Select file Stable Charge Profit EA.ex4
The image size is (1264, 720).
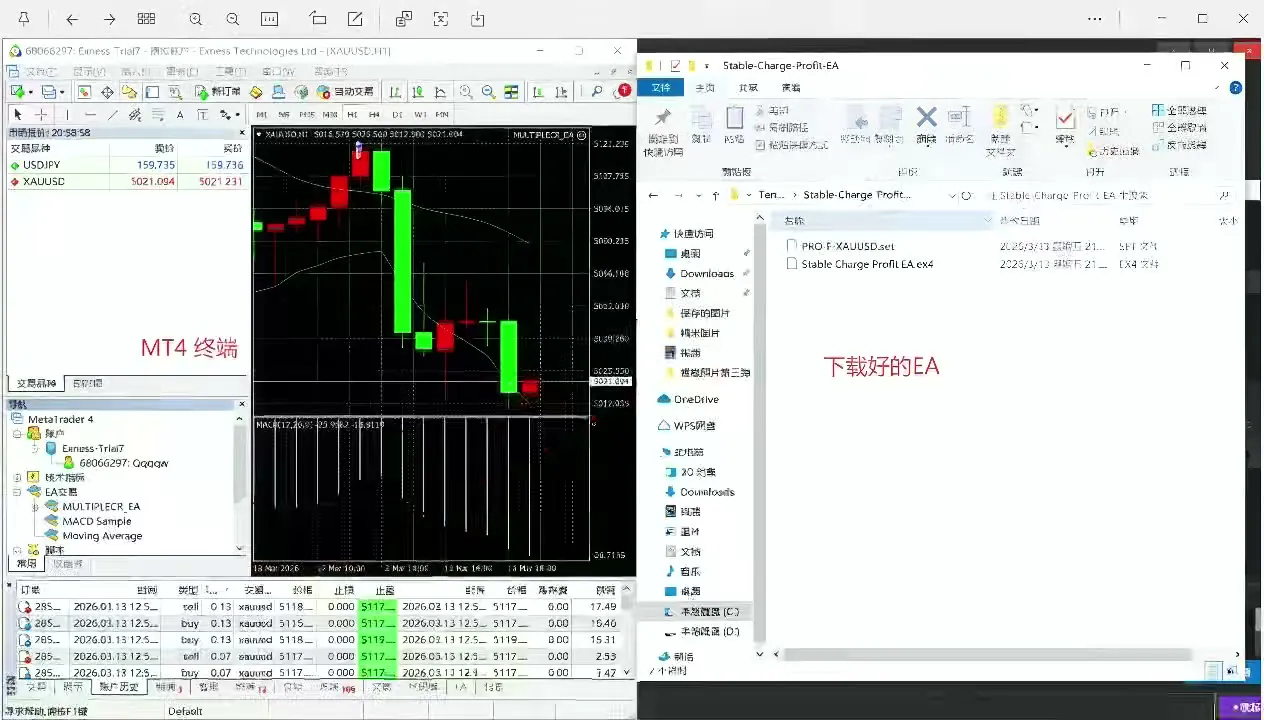867,265
